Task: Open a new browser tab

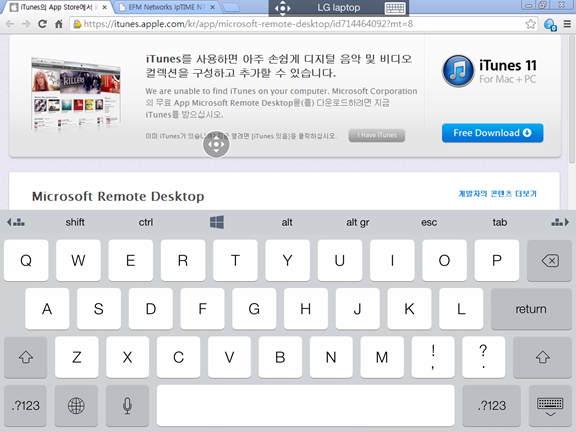Action: click(x=231, y=7)
